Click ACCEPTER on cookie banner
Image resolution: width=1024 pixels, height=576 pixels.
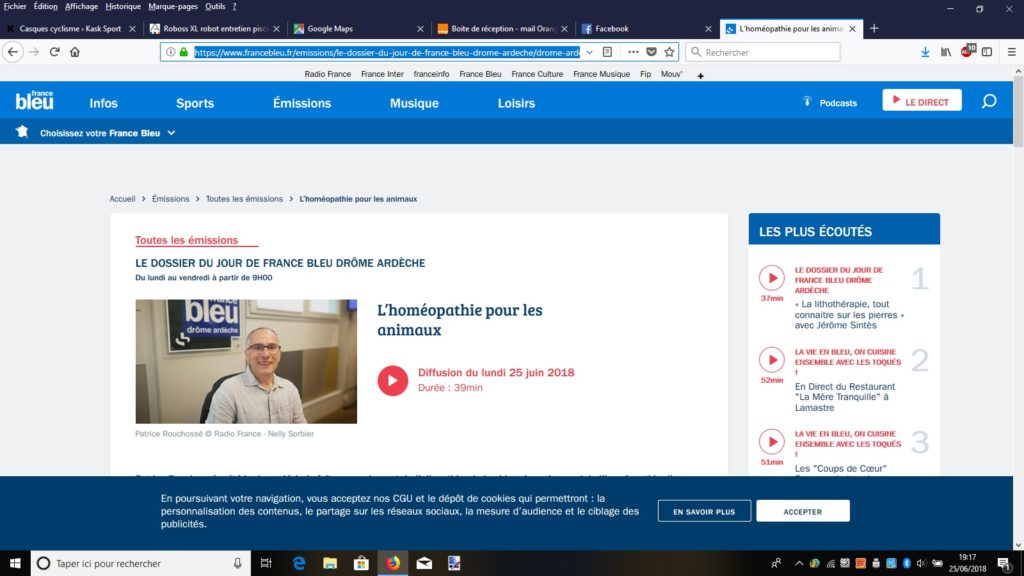click(x=803, y=511)
